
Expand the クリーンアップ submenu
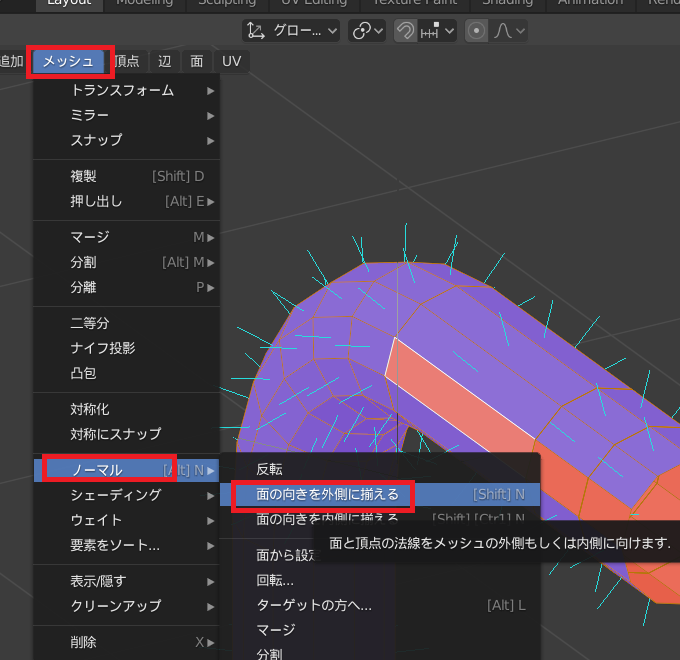127,606
